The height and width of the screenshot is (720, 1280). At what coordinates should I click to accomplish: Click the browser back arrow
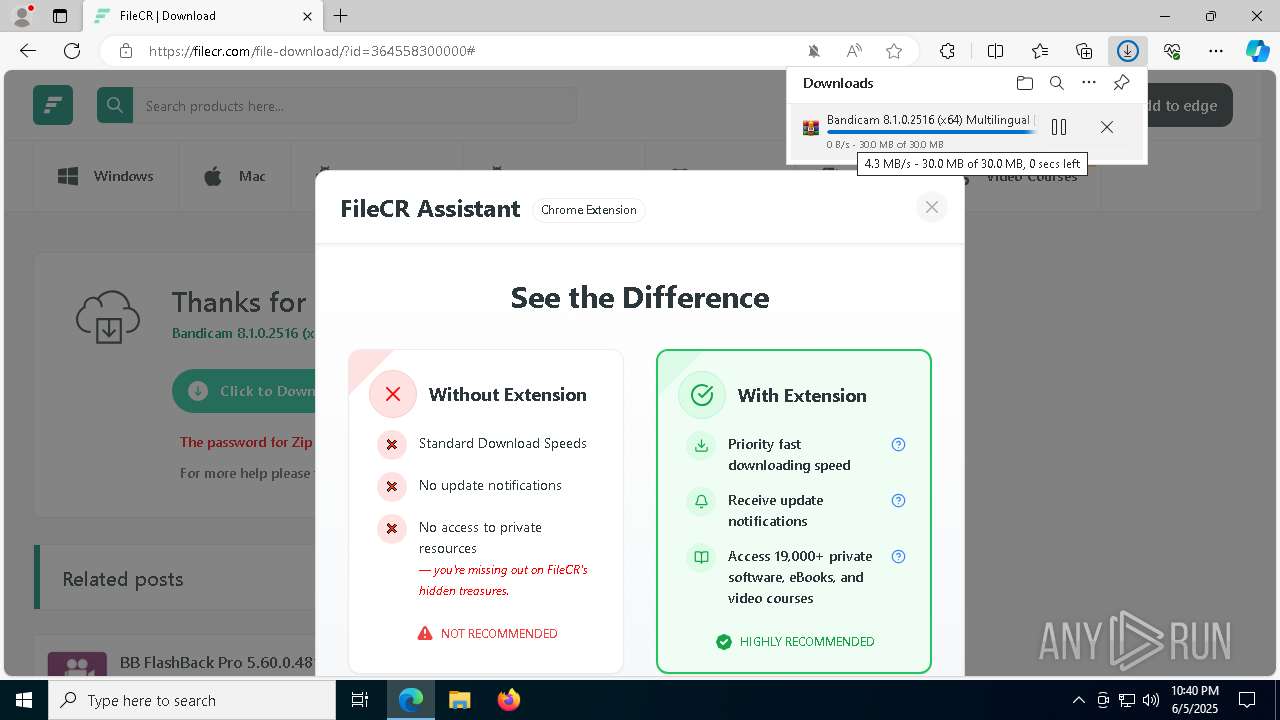pos(28,51)
